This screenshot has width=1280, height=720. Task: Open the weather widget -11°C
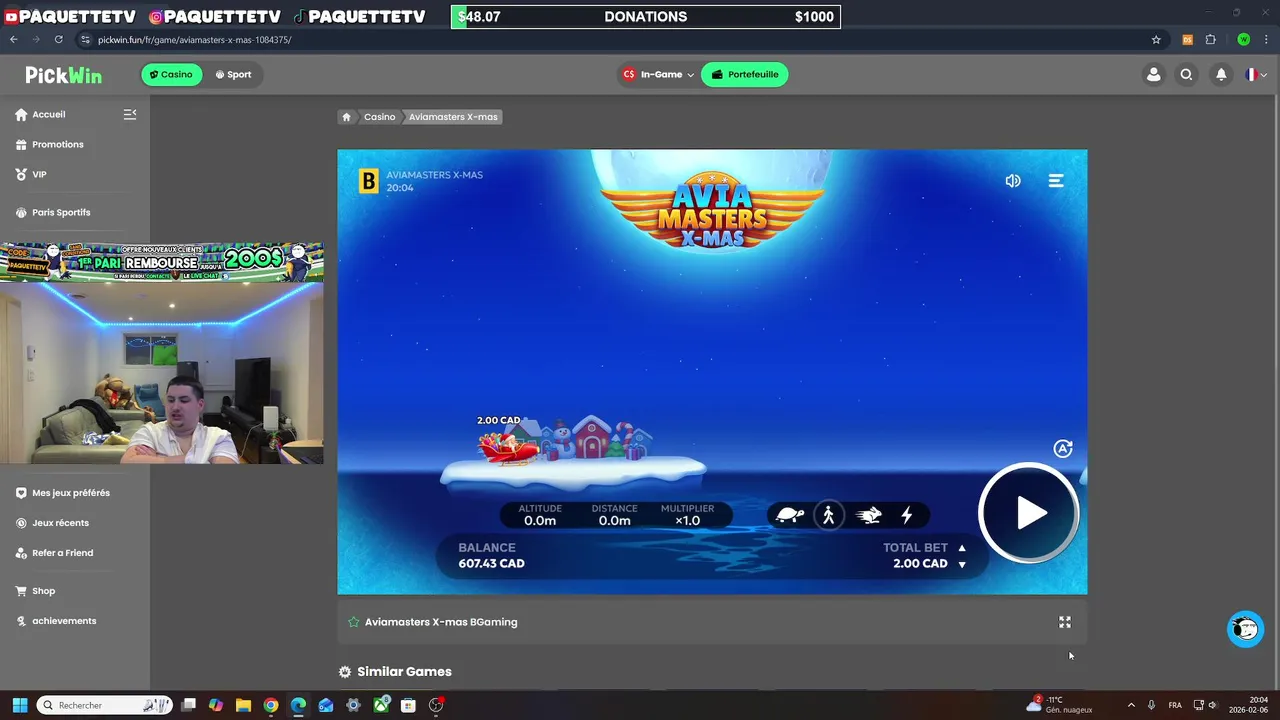(x=1059, y=705)
